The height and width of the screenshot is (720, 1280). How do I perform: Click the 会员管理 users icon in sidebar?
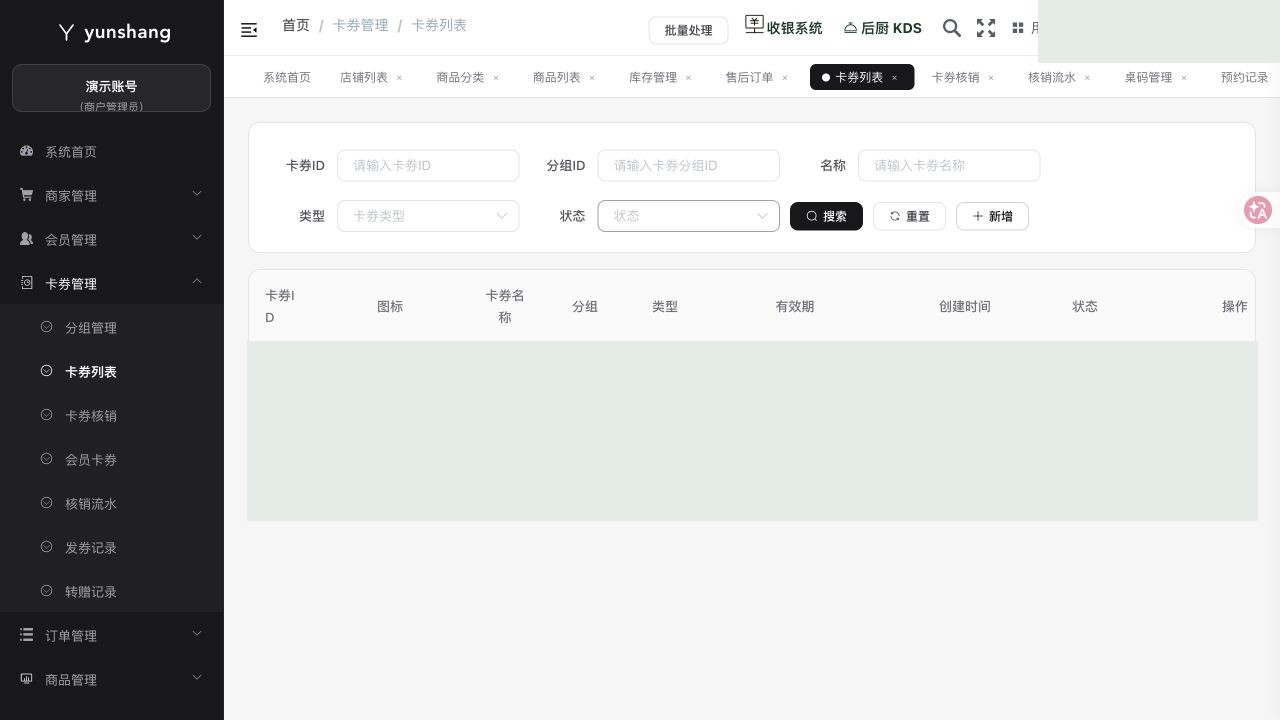[27, 239]
